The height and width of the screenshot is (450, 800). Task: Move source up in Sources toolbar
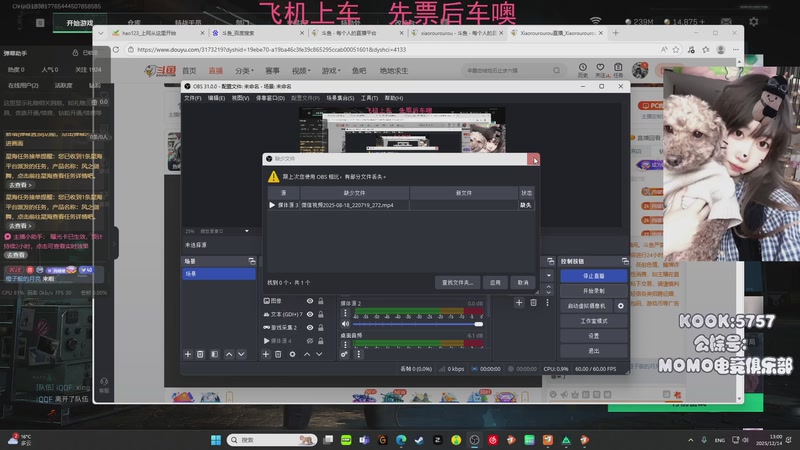click(x=307, y=354)
